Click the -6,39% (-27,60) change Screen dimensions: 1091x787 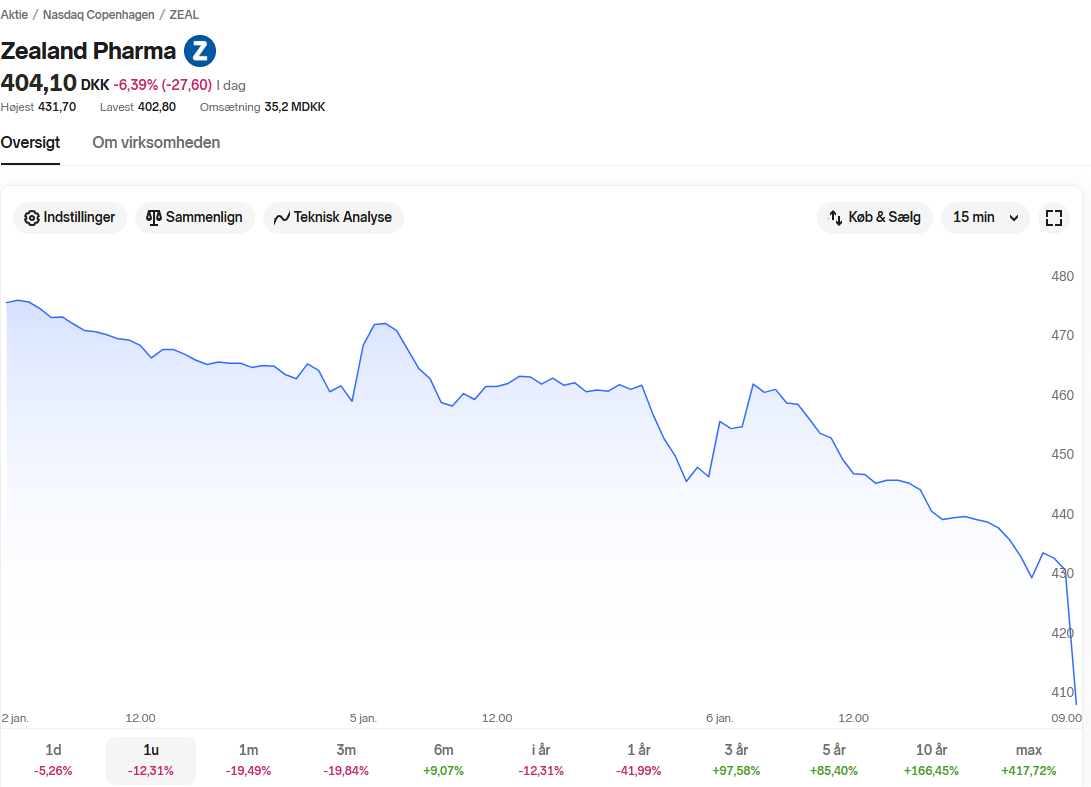pos(163,85)
